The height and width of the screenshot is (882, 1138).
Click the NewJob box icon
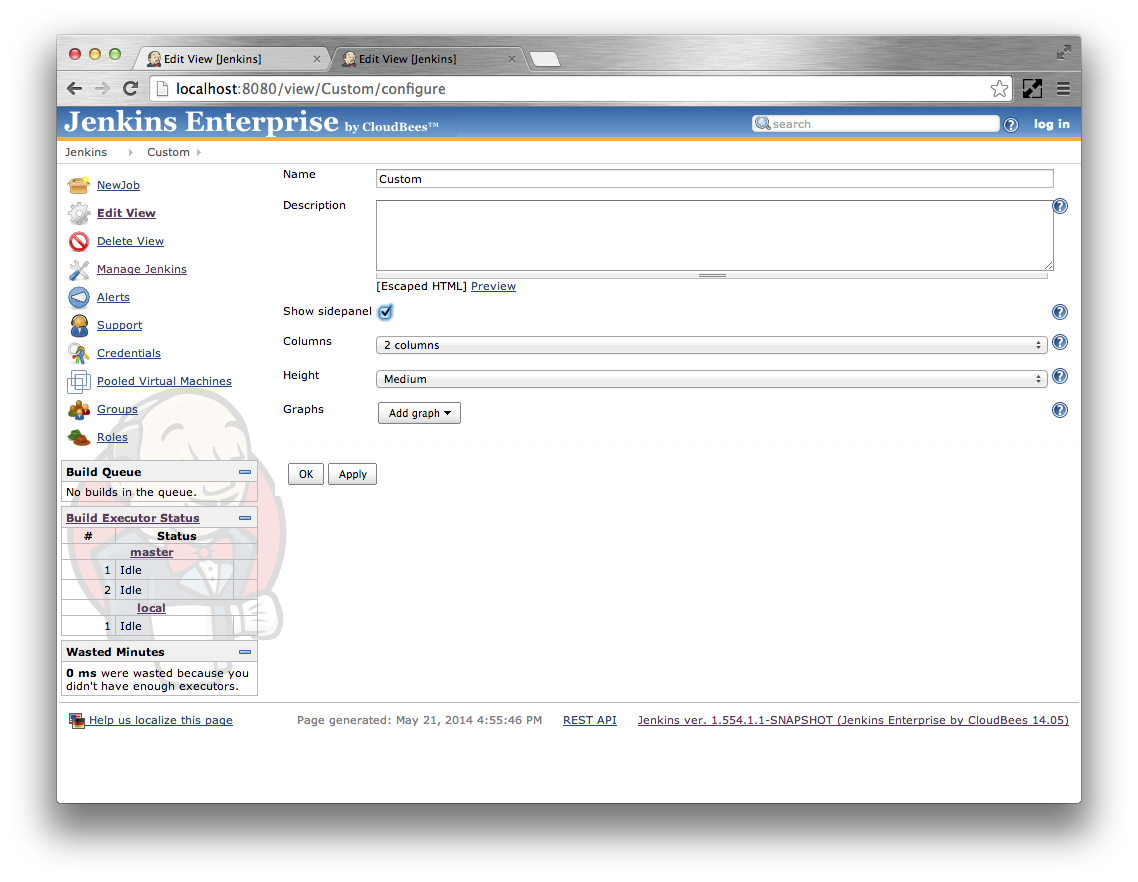pos(78,185)
